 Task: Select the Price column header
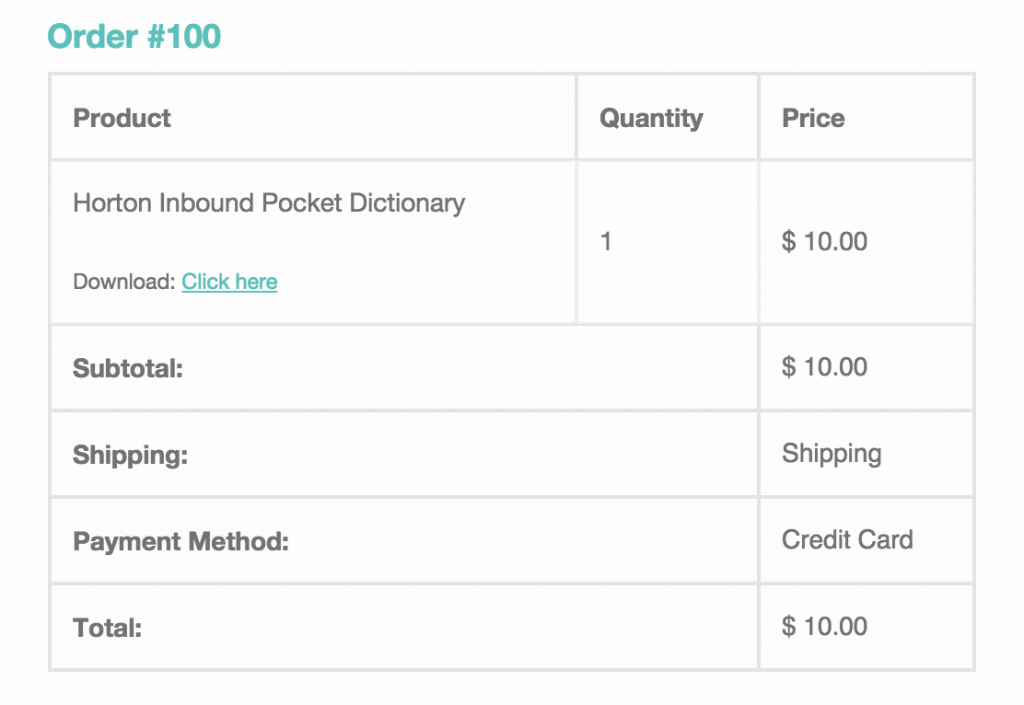tap(813, 118)
